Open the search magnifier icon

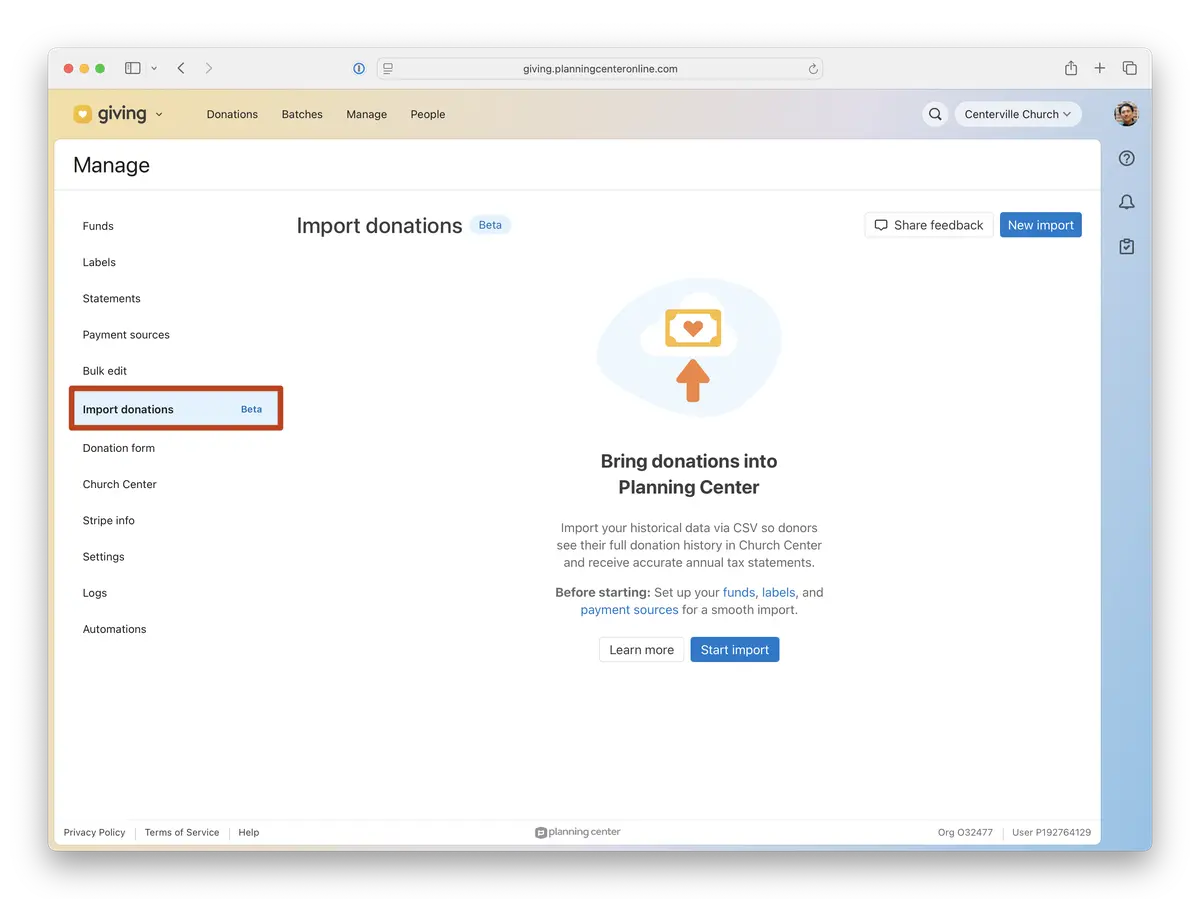pos(935,114)
